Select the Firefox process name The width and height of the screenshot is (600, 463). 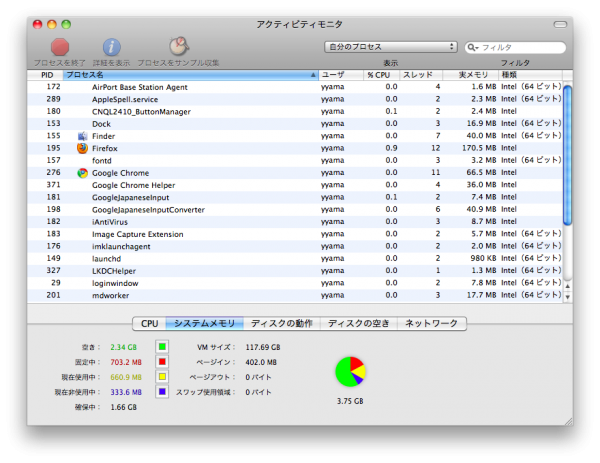point(104,148)
